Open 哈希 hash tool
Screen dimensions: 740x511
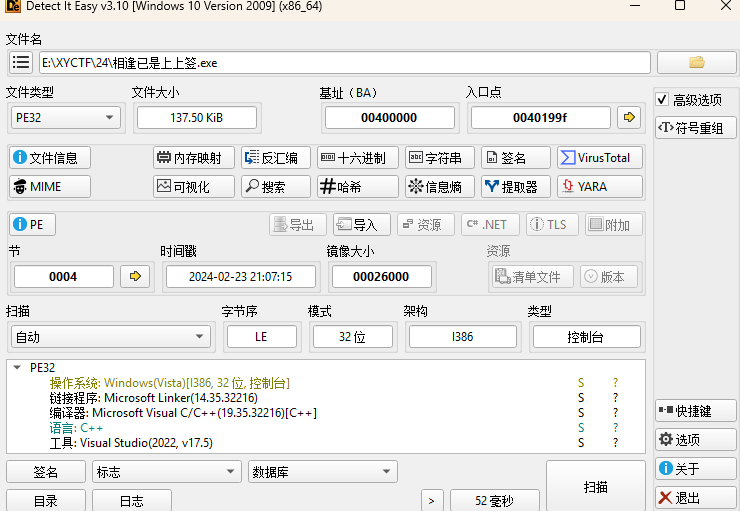(358, 186)
